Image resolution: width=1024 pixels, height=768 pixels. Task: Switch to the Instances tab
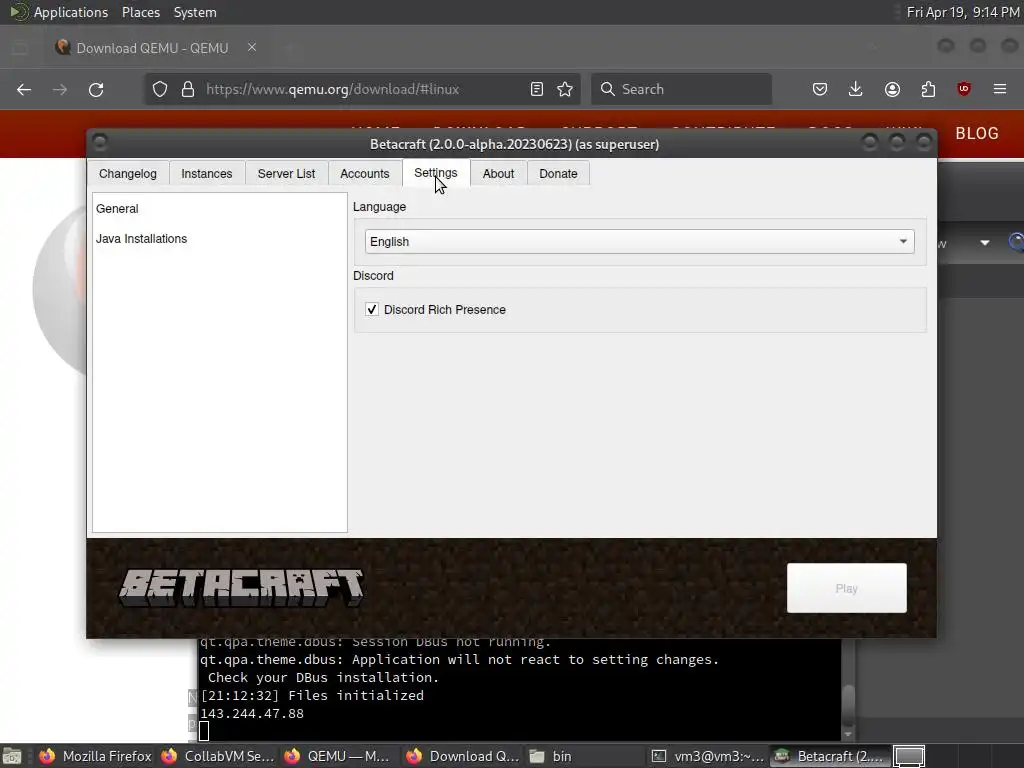206,174
